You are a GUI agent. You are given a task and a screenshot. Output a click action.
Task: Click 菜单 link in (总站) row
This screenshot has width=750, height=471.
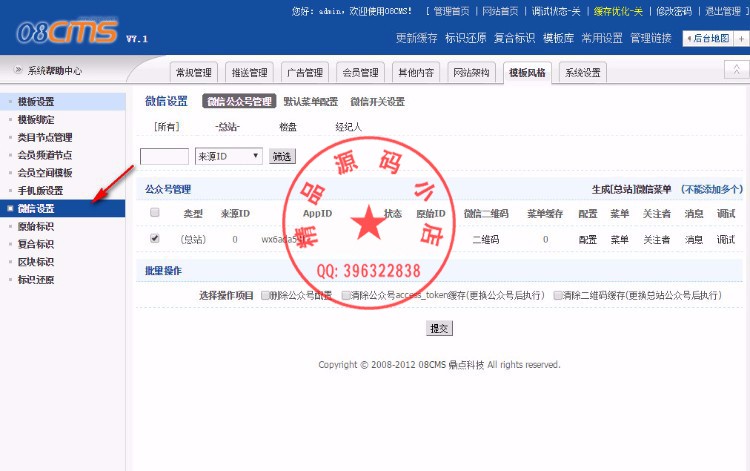pyautogui.click(x=619, y=240)
